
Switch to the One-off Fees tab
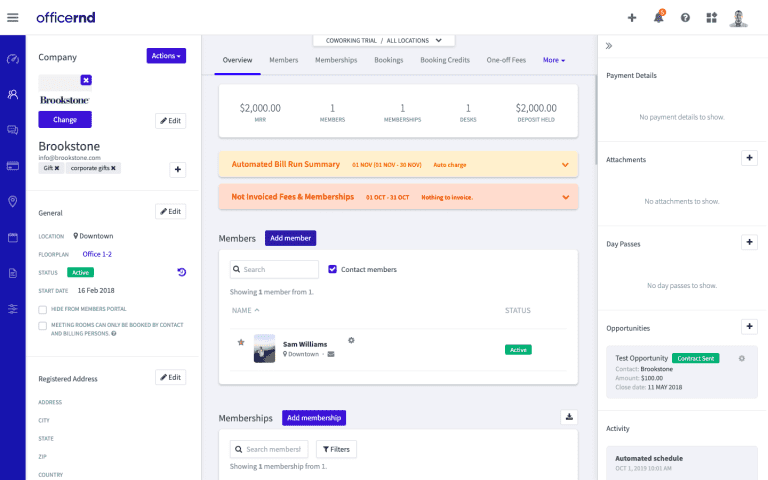[x=506, y=60]
